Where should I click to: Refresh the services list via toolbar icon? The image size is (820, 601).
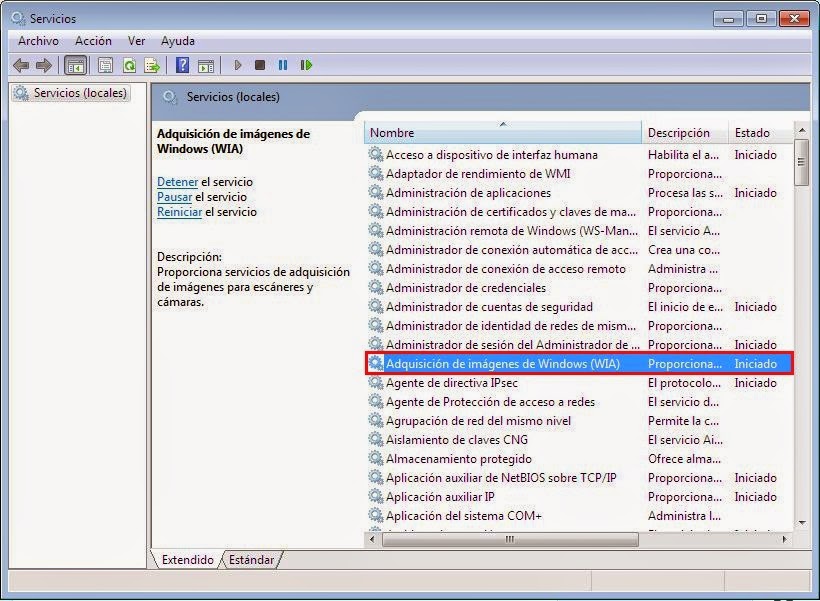129,65
